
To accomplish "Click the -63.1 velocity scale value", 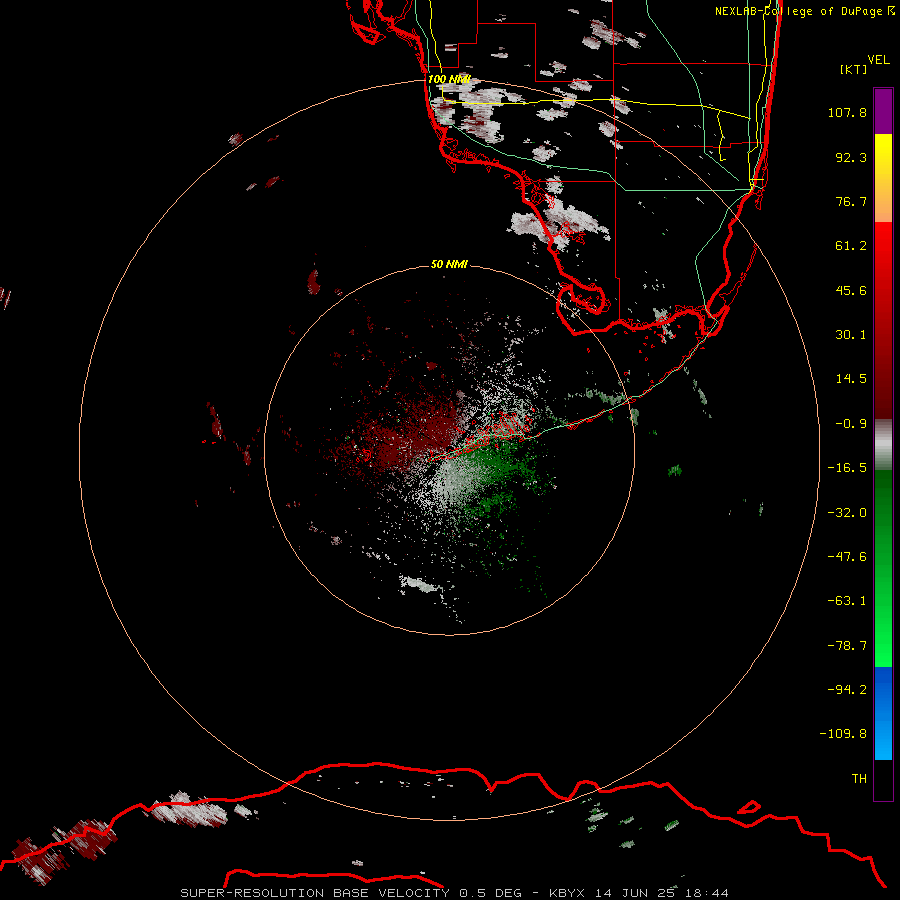I will pos(847,601).
